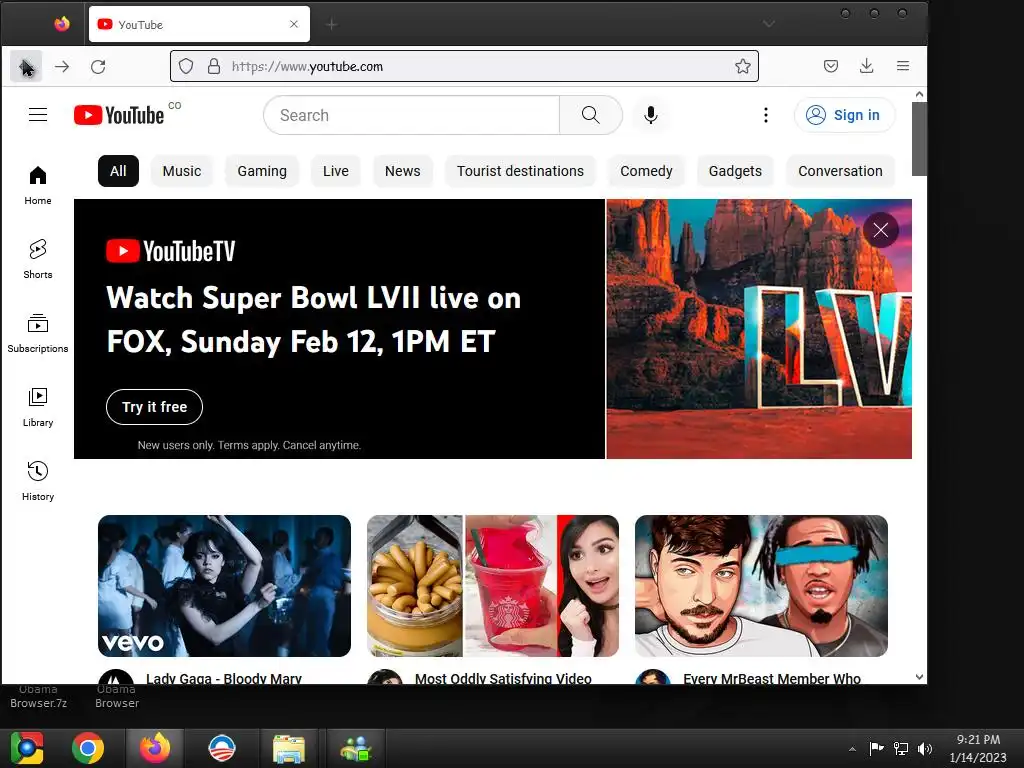Viewport: 1024px width, 768px height.
Task: Close the YouTube tab
Action: [294, 24]
